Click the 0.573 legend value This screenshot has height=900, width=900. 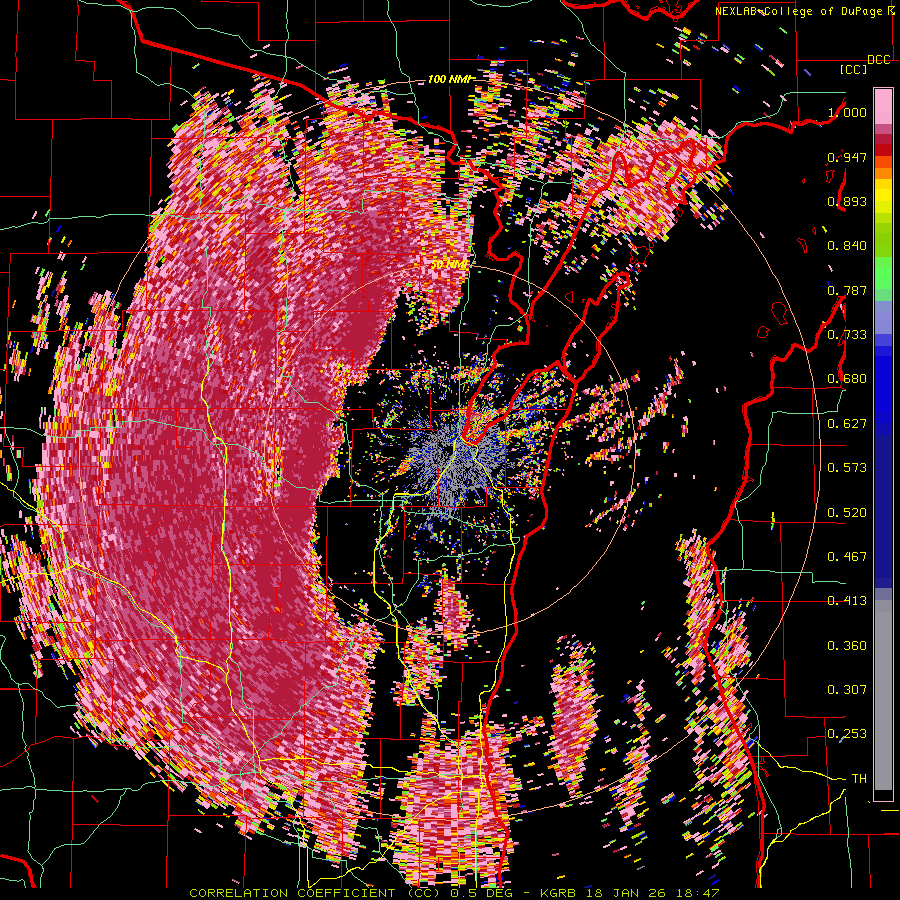tap(847, 468)
